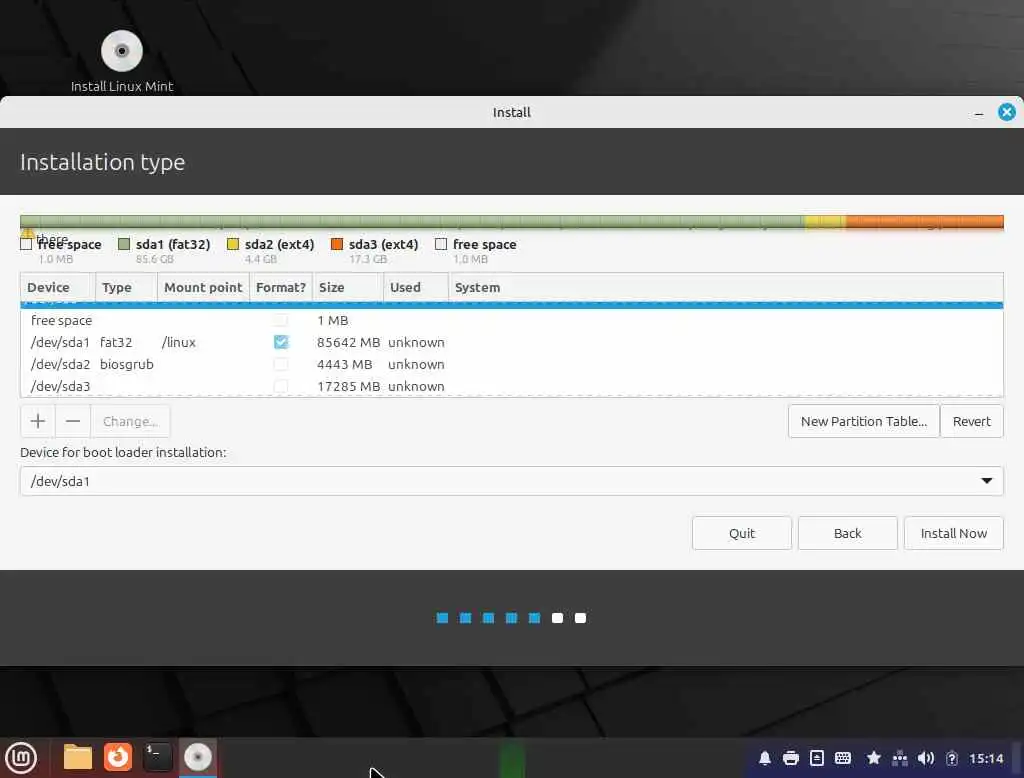1024x778 pixels.
Task: Click the white free space swatch labeled 1.0 MB after sda3
Action: pos(441,244)
